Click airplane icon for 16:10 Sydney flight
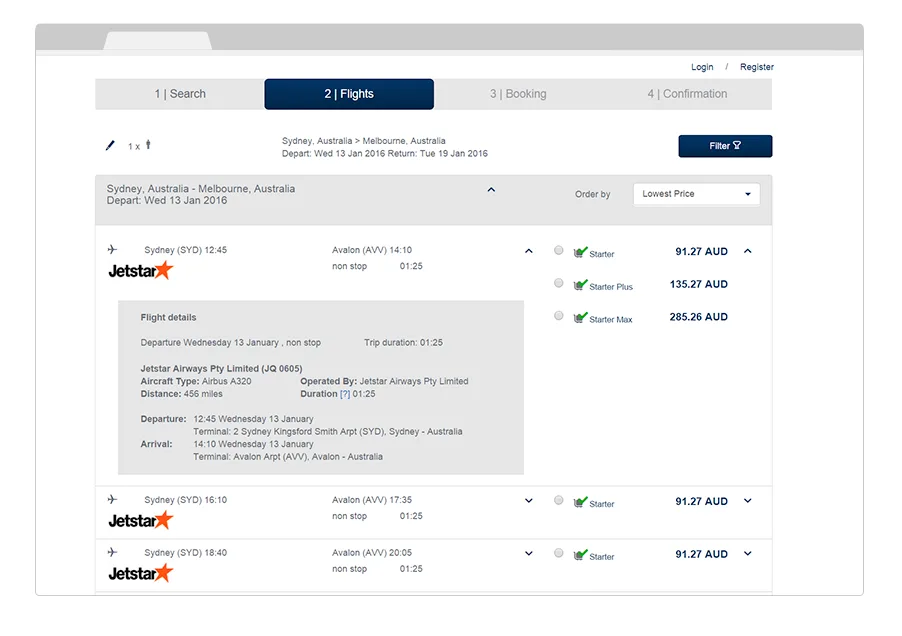 [x=112, y=499]
